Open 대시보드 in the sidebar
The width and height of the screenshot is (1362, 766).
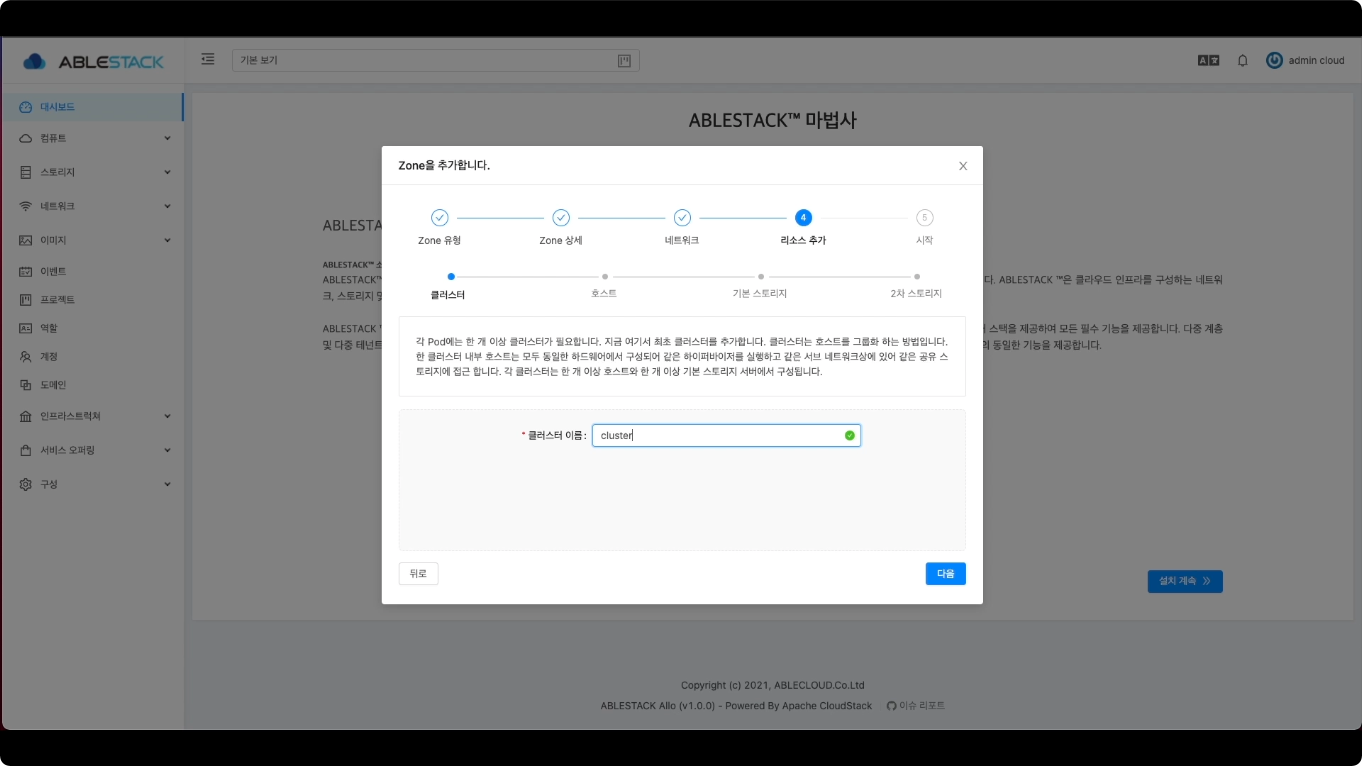pyautogui.click(x=92, y=107)
